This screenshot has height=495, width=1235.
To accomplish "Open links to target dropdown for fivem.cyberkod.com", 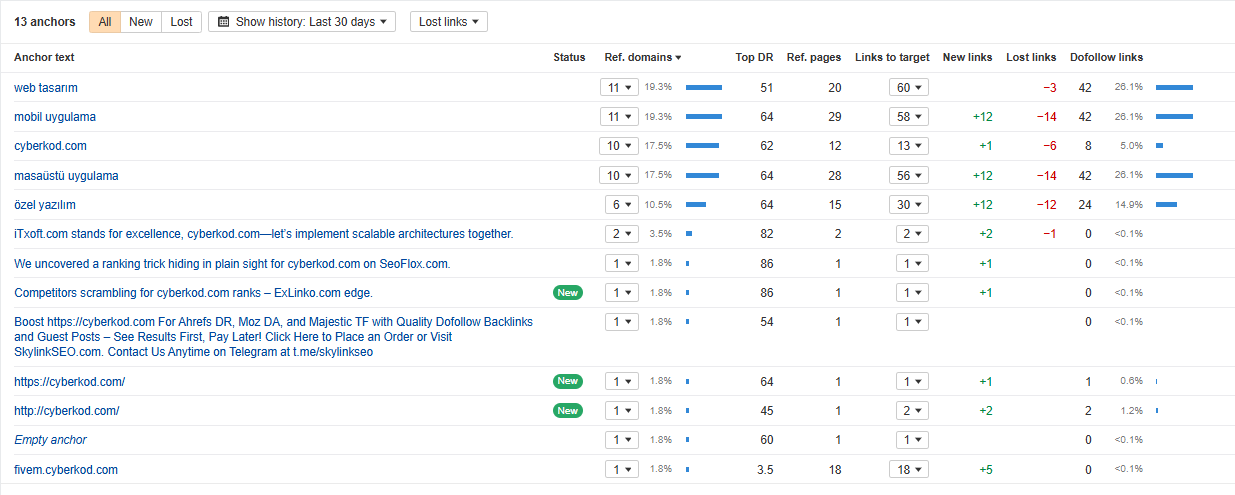I will 908,470.
